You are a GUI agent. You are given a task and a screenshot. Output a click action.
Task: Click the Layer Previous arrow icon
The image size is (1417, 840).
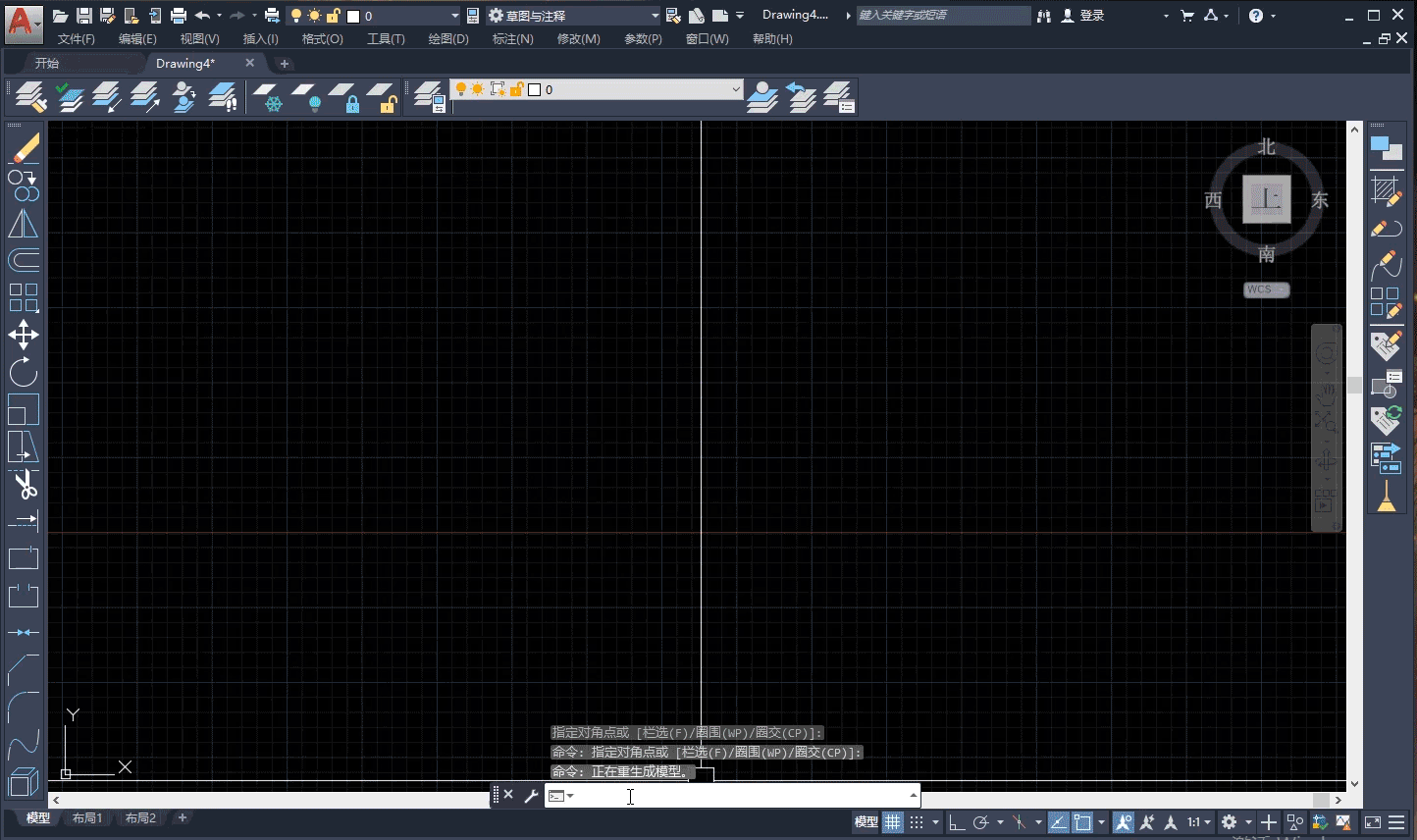[x=802, y=97]
